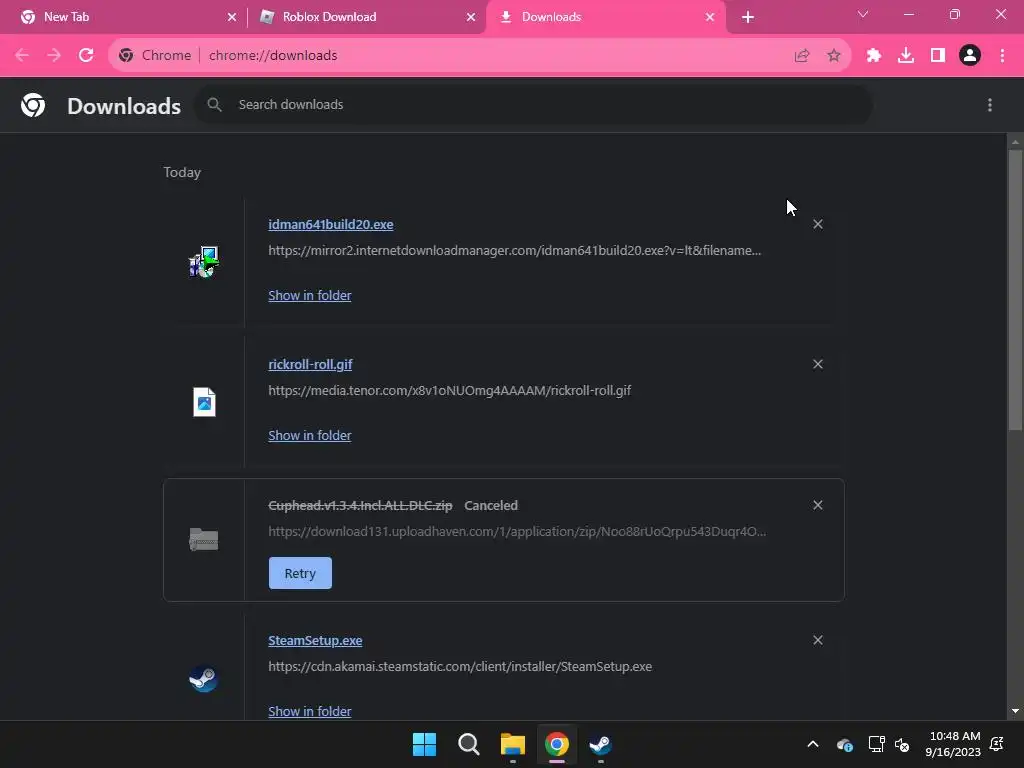Remove rickroll-roll.gif from list
This screenshot has width=1024, height=768.
pyautogui.click(x=818, y=364)
